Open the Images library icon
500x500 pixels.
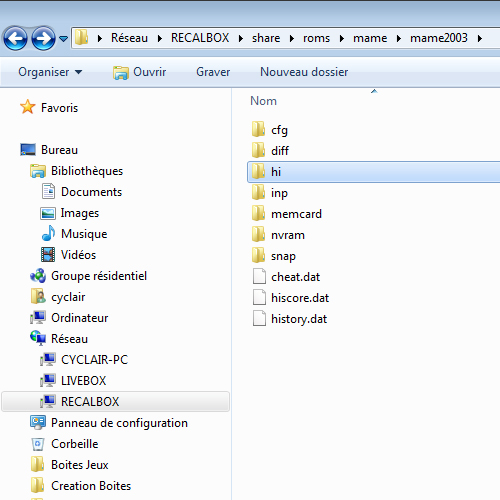[48, 213]
